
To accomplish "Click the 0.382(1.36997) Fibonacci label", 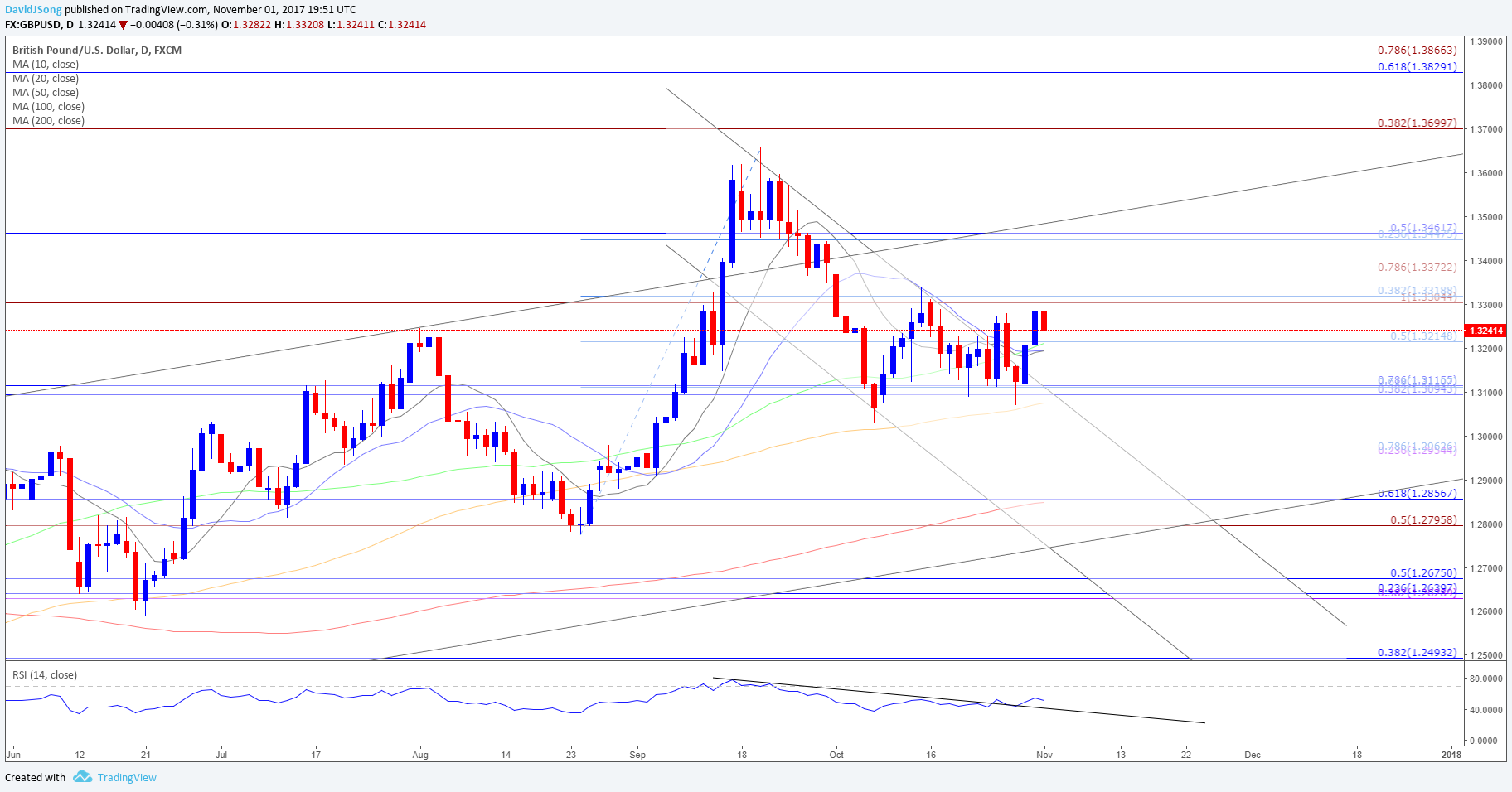I will point(1417,123).
